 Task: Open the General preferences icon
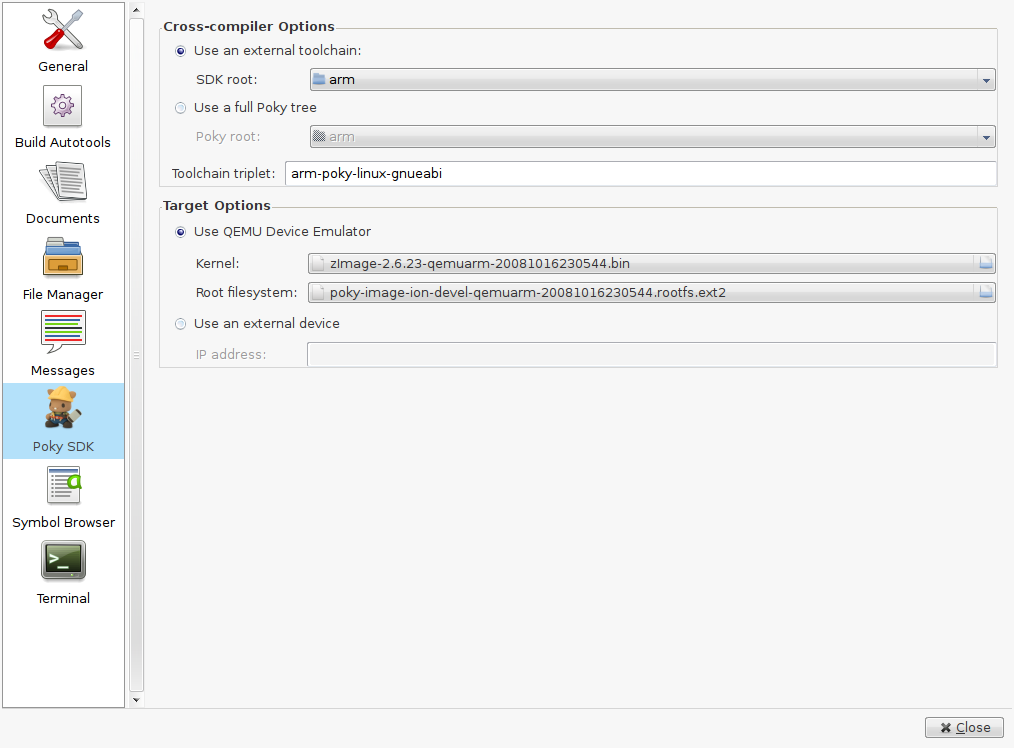(63, 30)
